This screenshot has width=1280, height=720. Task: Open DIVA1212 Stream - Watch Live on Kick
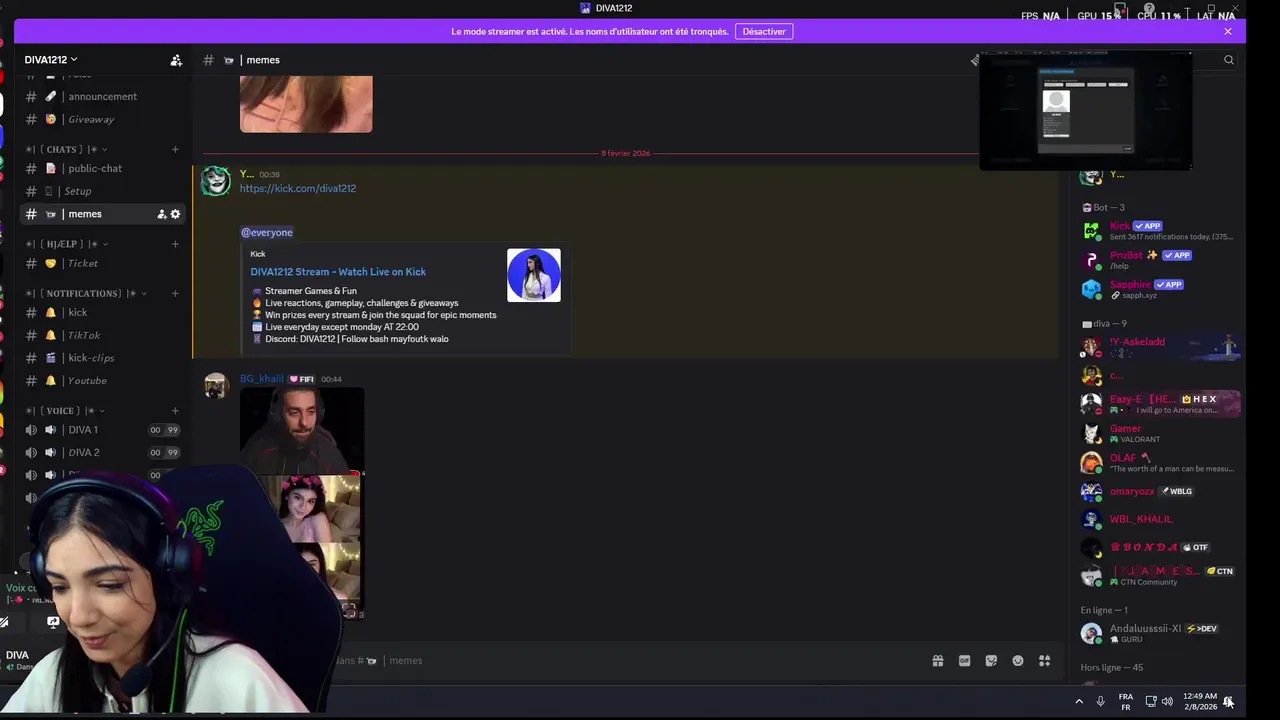pyautogui.click(x=338, y=272)
